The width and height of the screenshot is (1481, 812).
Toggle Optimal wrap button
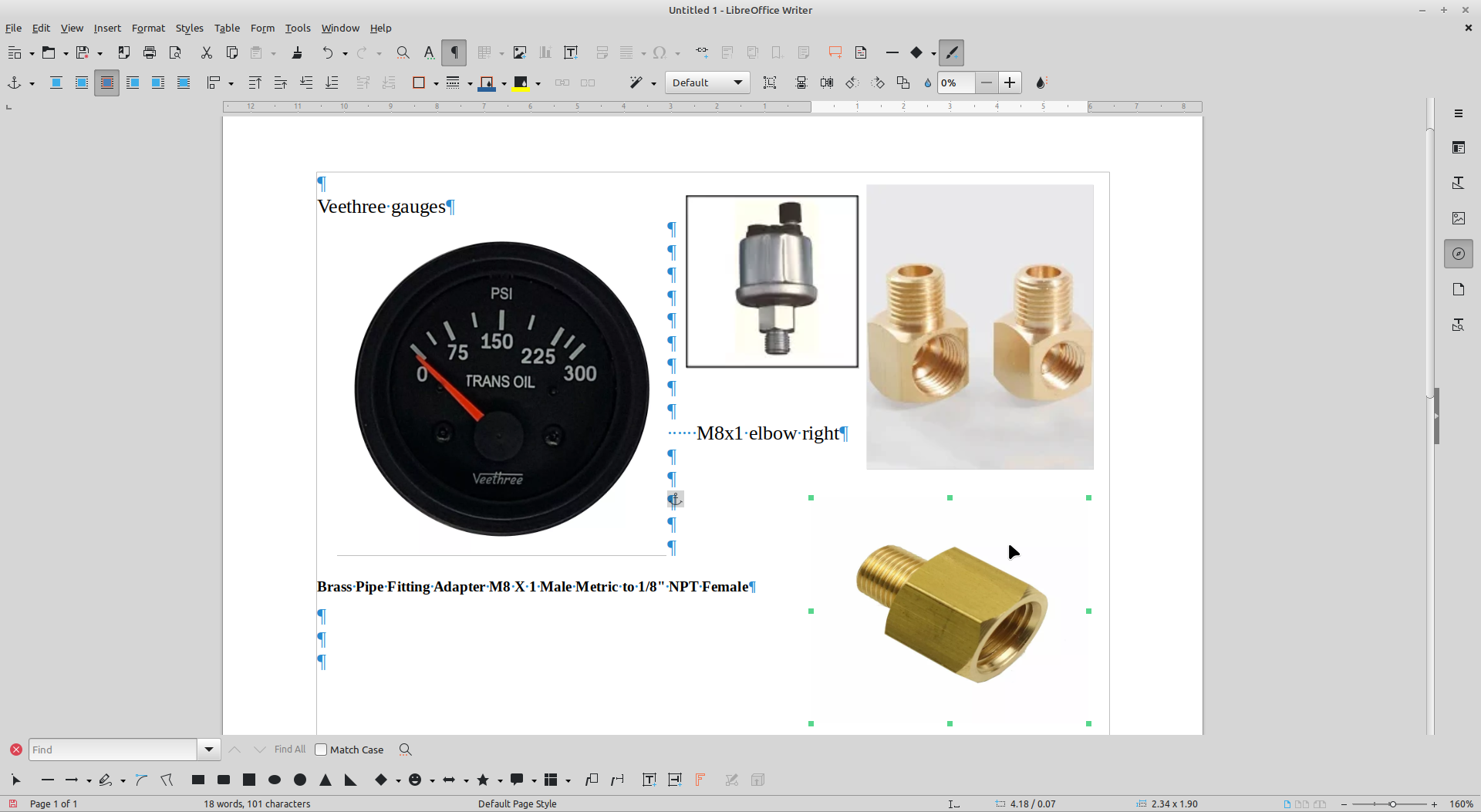107,83
